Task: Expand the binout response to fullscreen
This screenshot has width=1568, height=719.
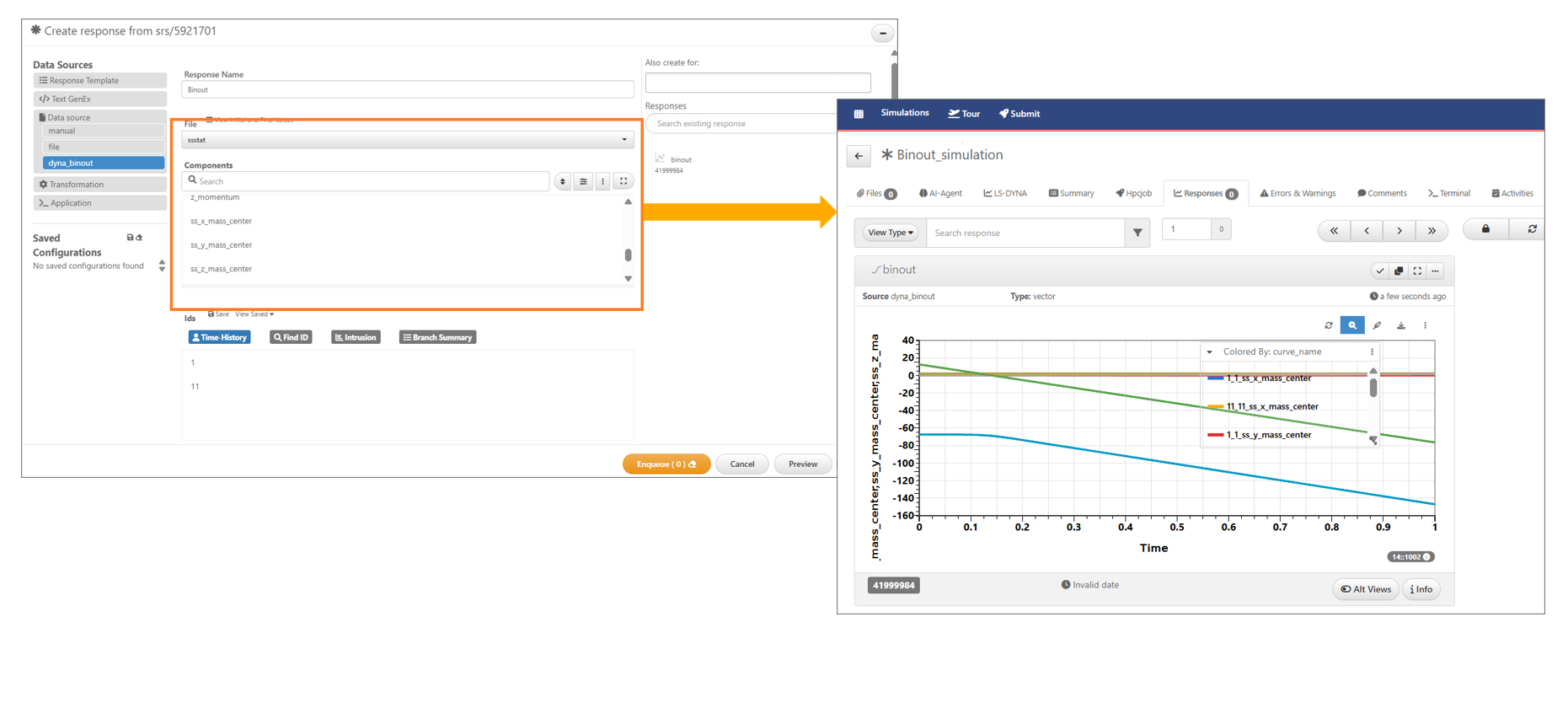Action: coord(1417,271)
